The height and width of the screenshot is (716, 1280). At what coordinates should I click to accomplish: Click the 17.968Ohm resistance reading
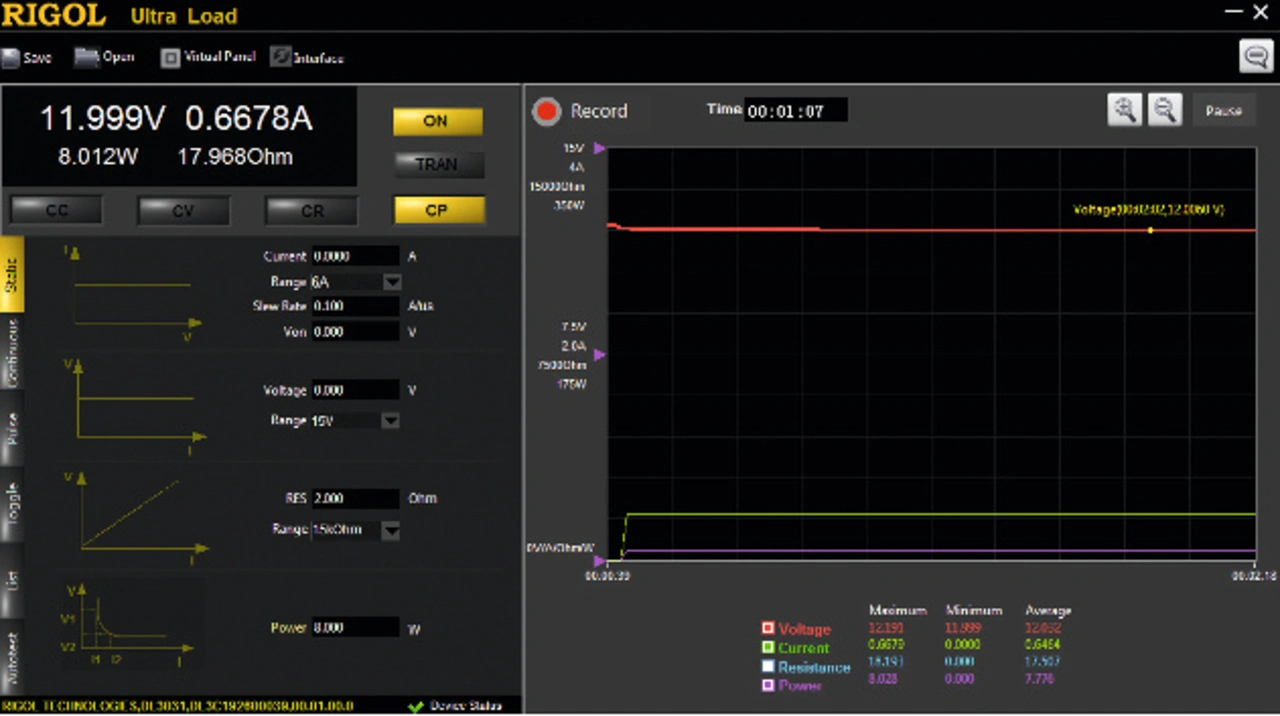click(x=235, y=157)
